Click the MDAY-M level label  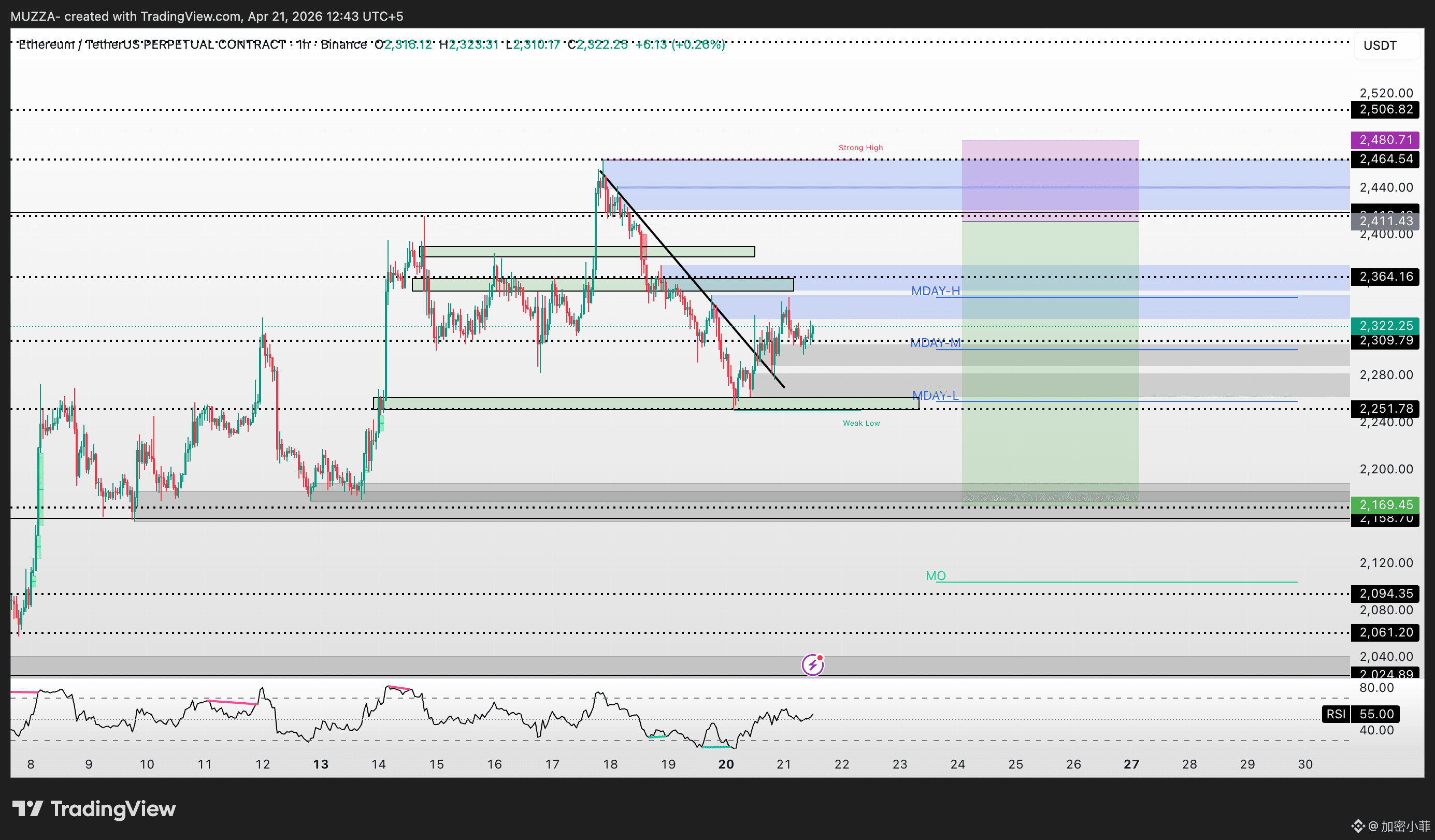tap(935, 343)
